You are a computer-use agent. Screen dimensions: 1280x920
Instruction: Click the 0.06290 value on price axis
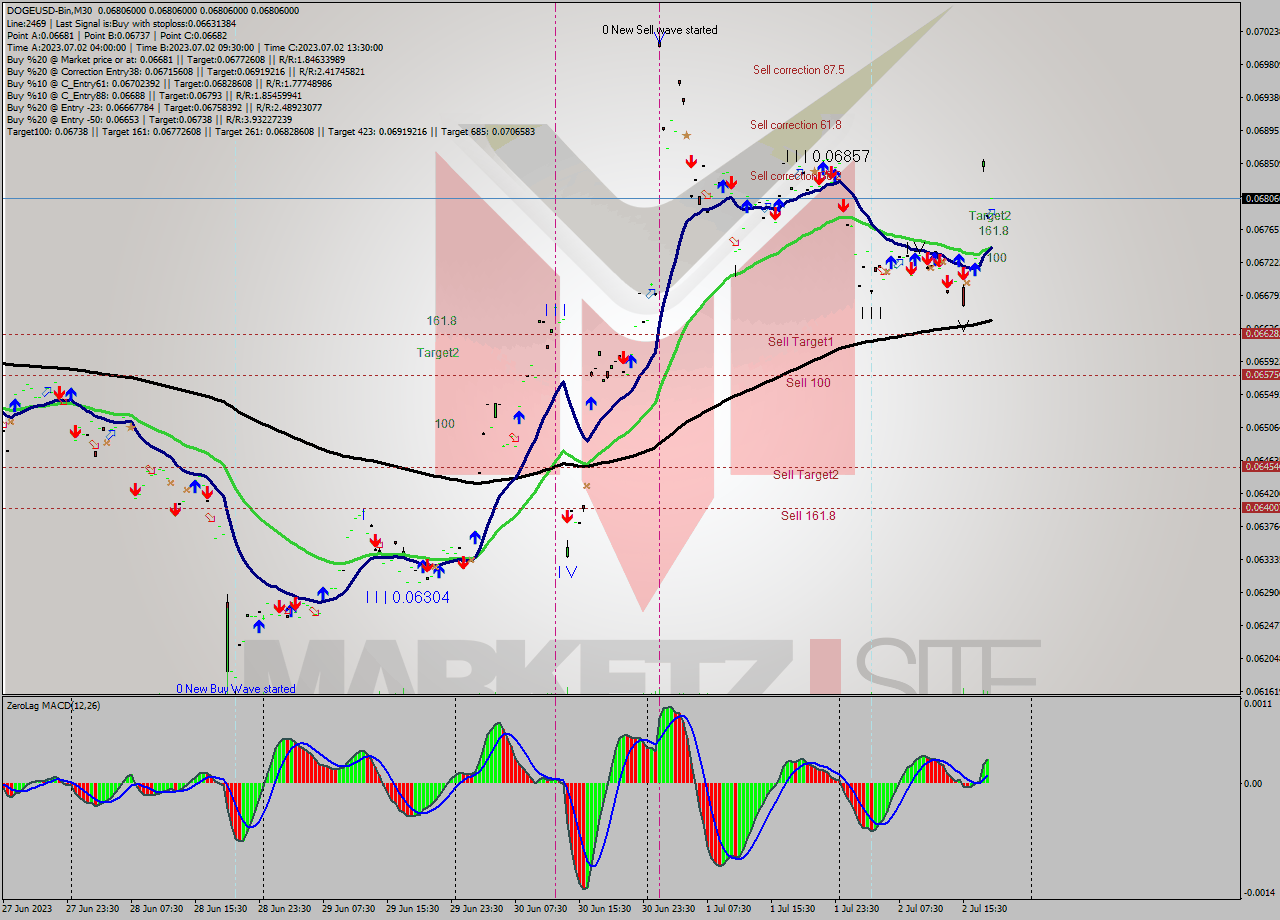[1262, 592]
